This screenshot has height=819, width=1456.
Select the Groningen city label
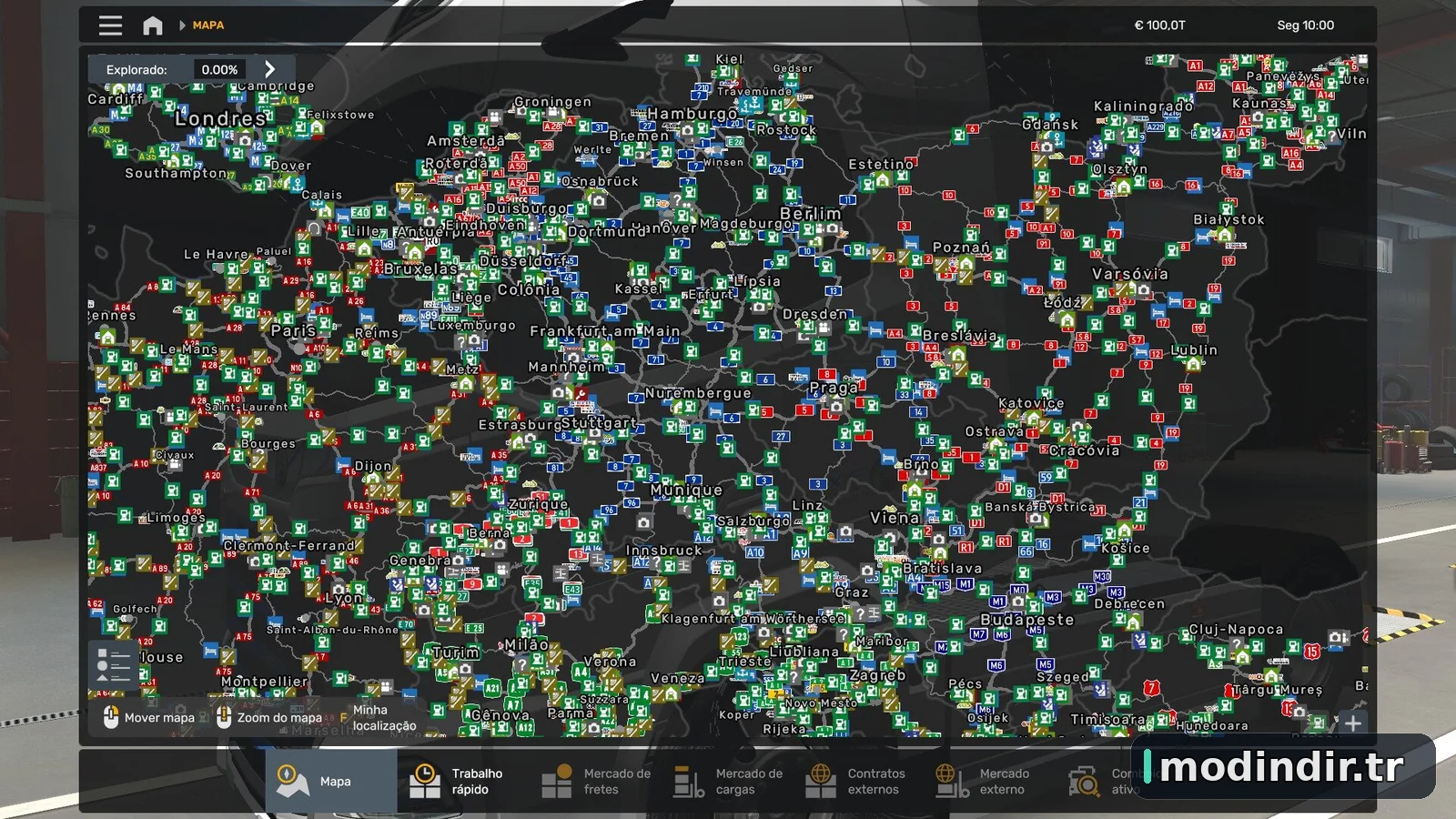[552, 102]
